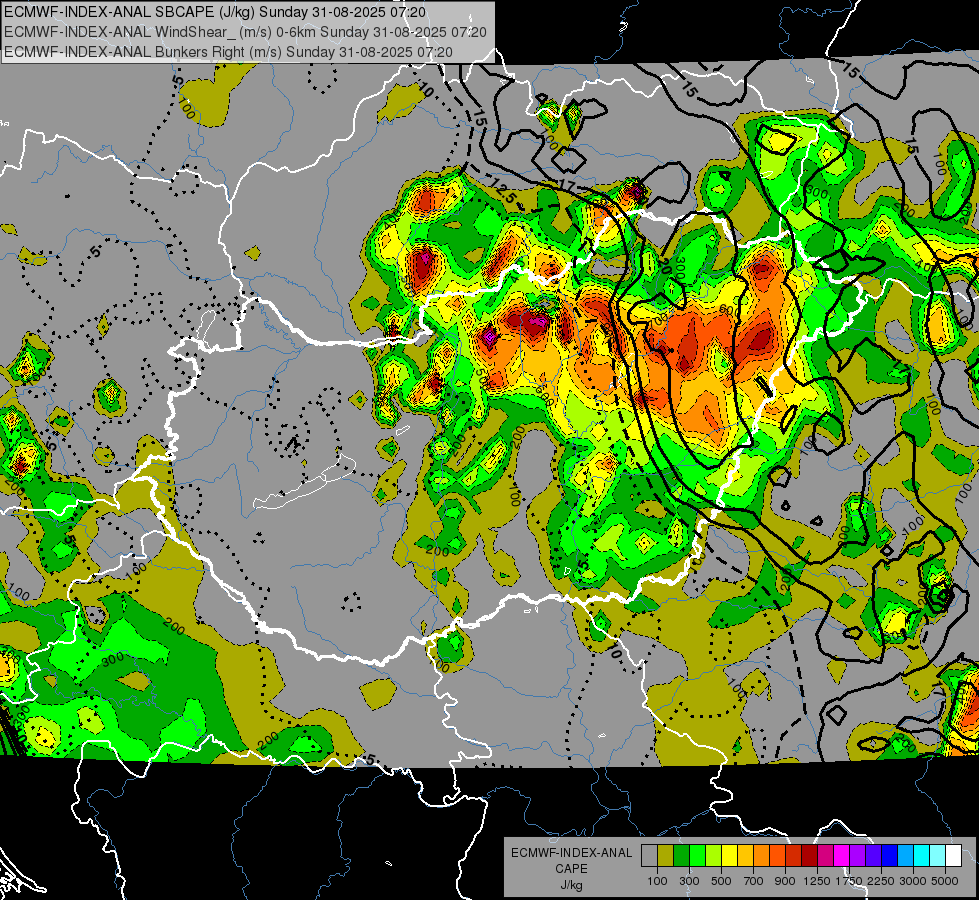Click the 1250 value under legend color bar
This screenshot has width=979, height=900.
pyautogui.click(x=817, y=881)
